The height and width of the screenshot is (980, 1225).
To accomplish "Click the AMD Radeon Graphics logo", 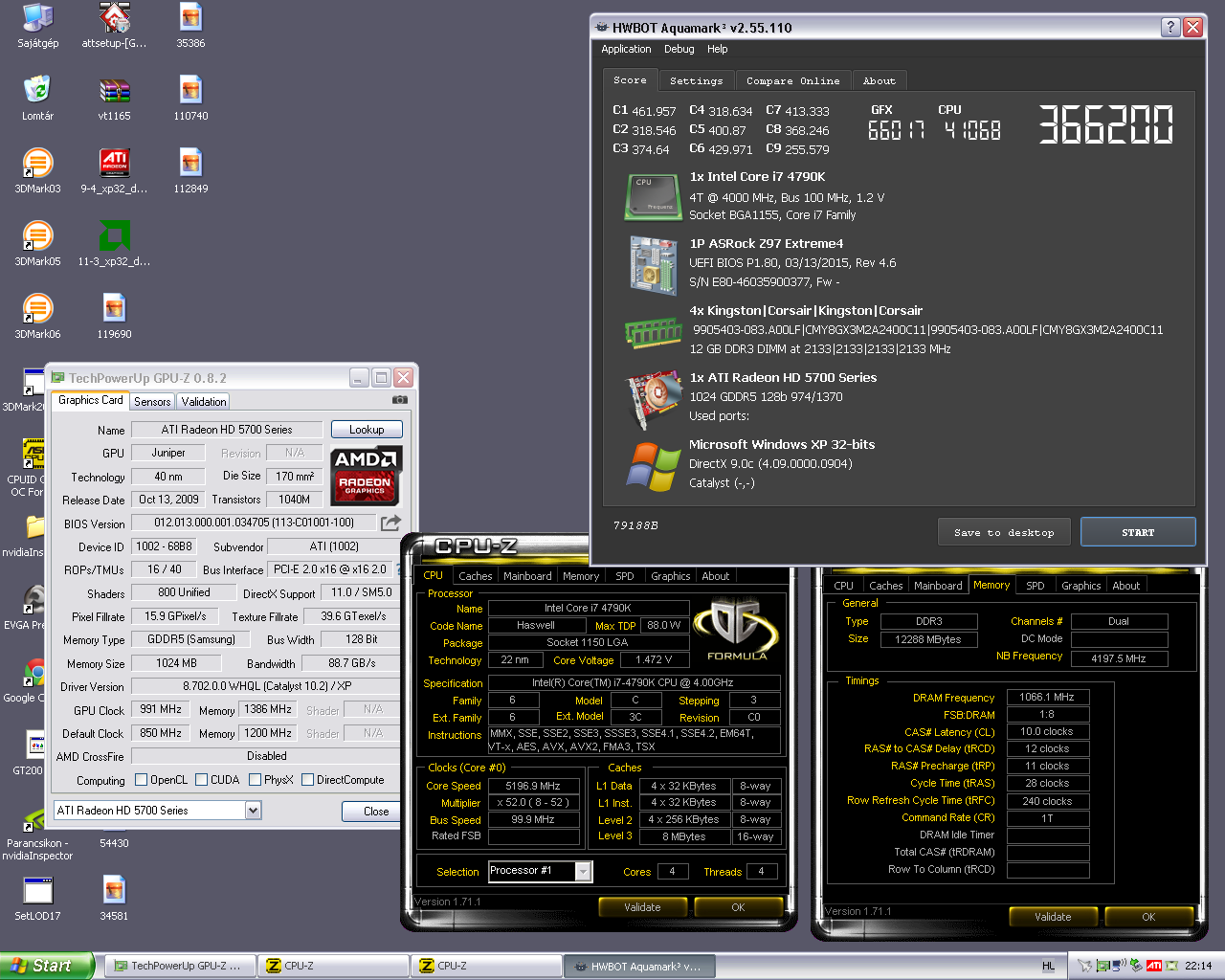I will pyautogui.click(x=366, y=475).
